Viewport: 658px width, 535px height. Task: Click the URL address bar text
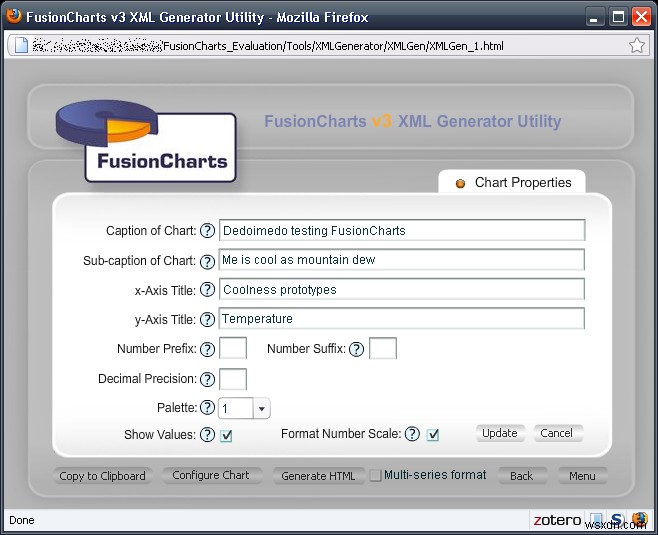(x=333, y=46)
